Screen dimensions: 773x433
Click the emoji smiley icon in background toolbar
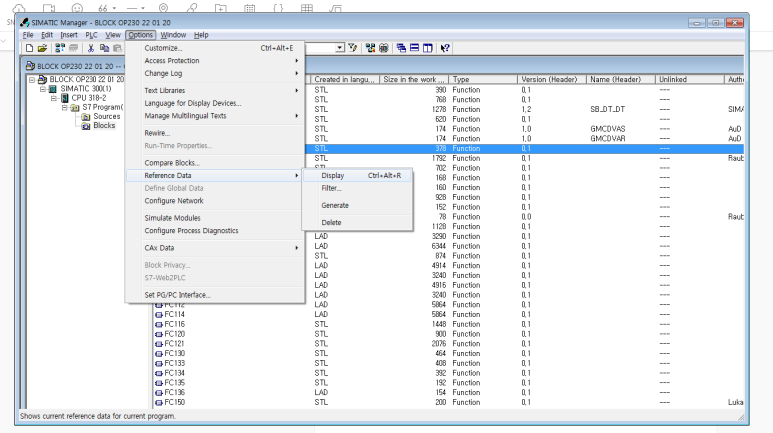[x=77, y=8]
